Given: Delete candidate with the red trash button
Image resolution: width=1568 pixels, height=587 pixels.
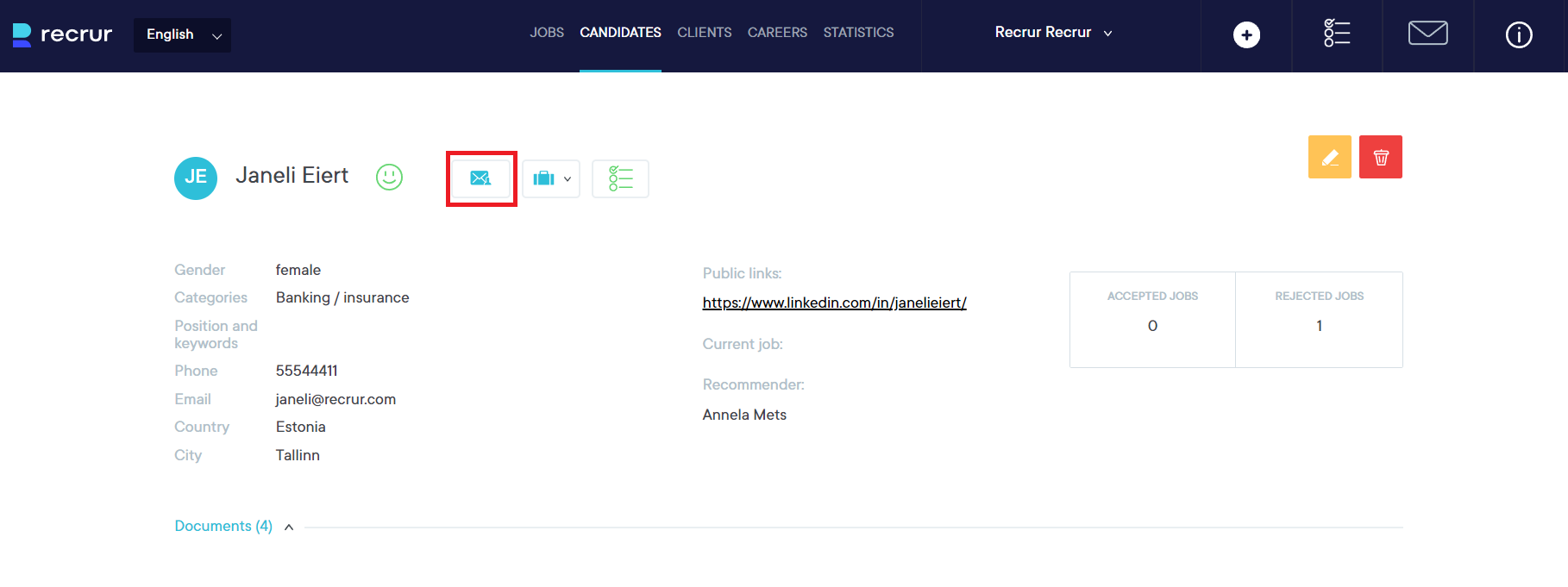Looking at the screenshot, I should pos(1380,157).
